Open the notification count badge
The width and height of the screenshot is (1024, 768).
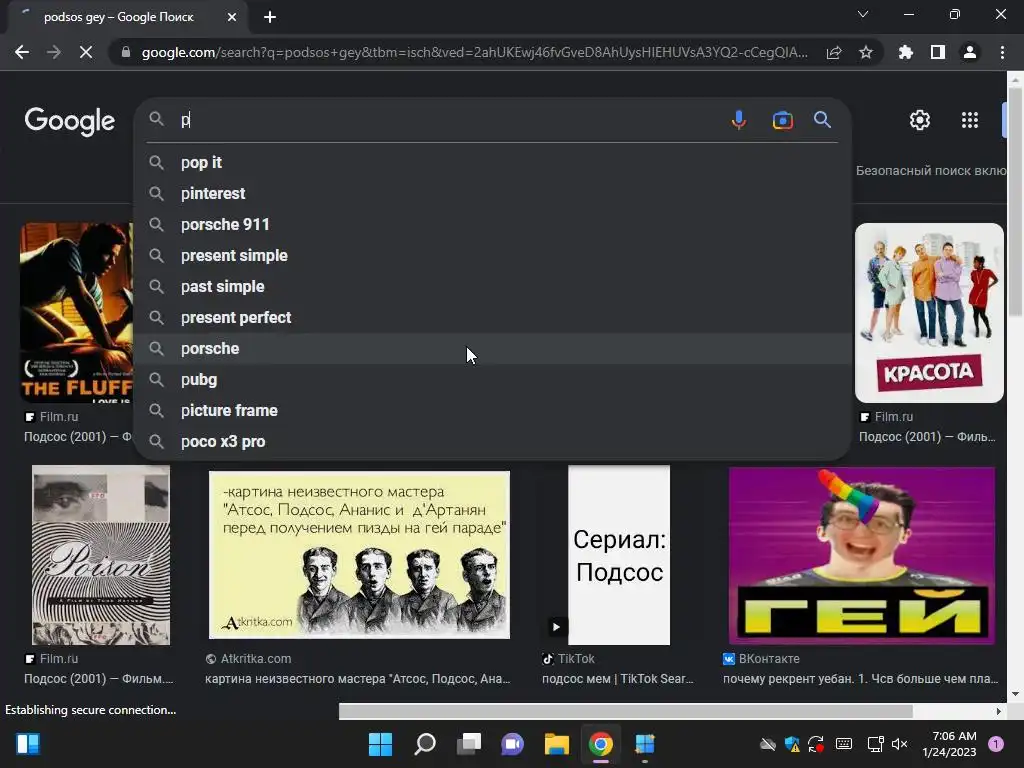(996, 744)
